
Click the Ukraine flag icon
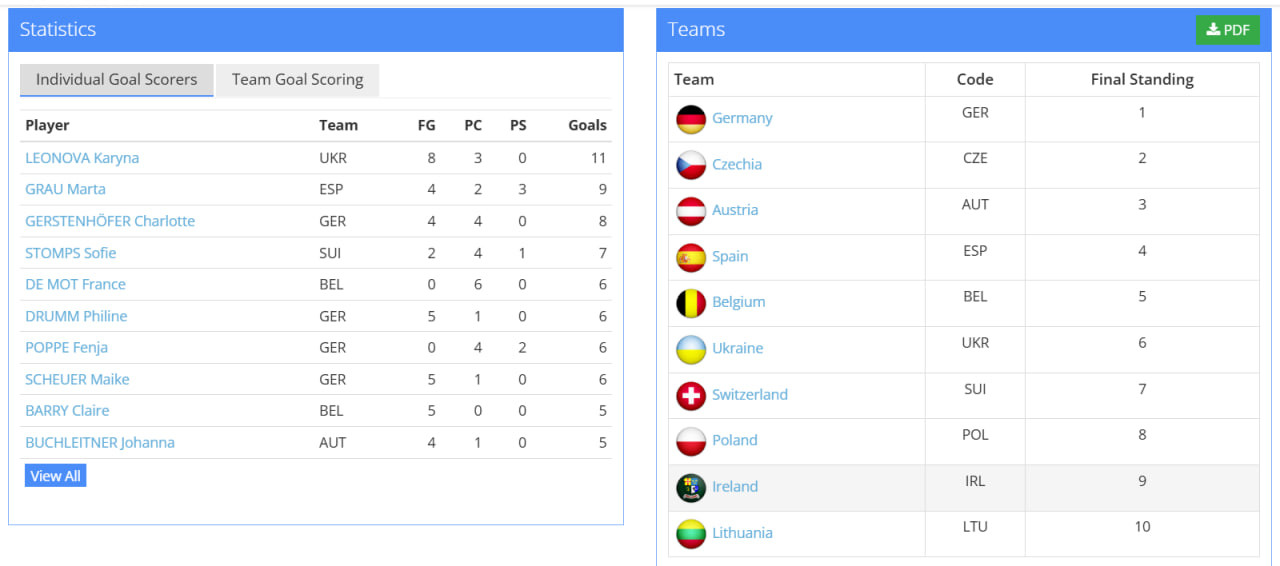691,349
